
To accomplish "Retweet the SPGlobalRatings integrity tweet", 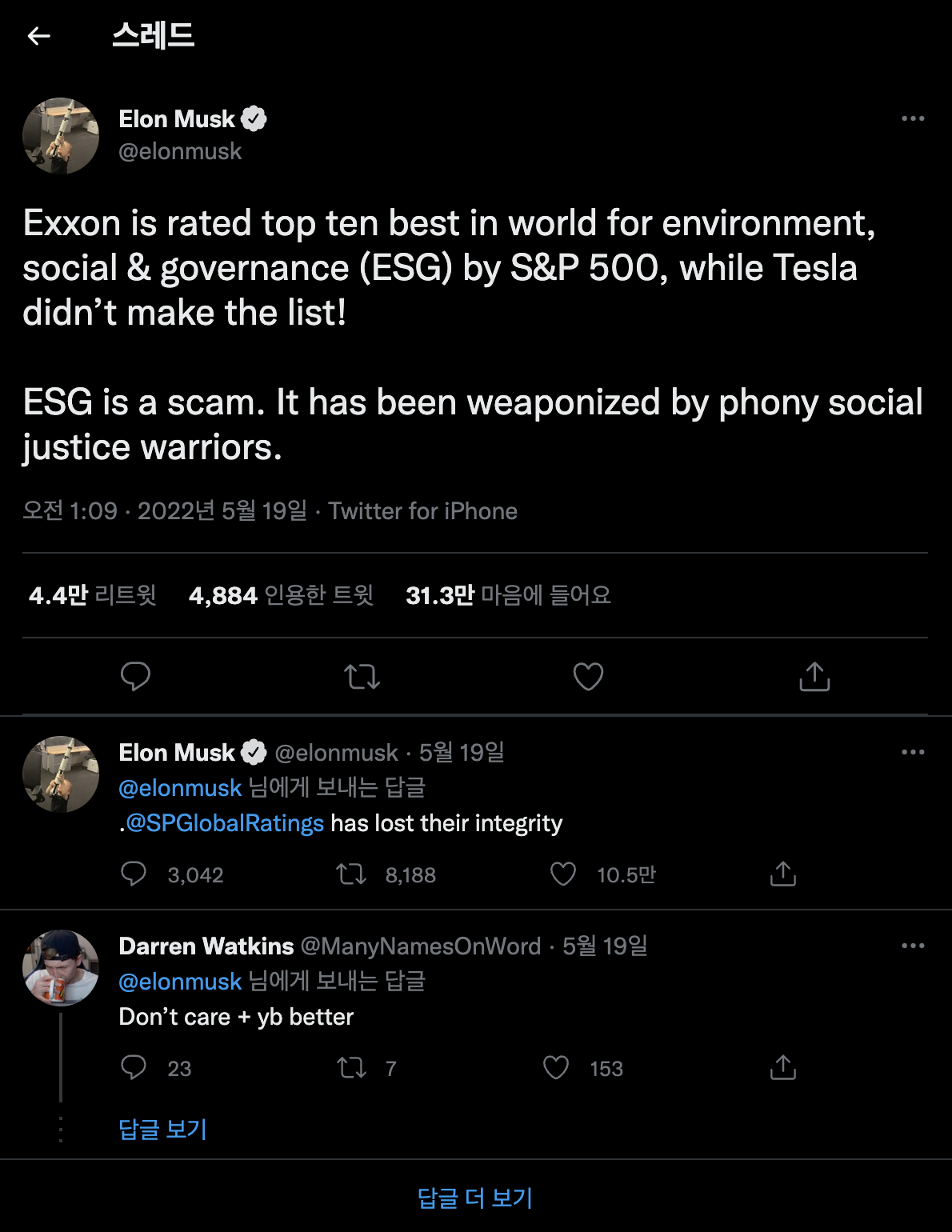I will tap(351, 874).
